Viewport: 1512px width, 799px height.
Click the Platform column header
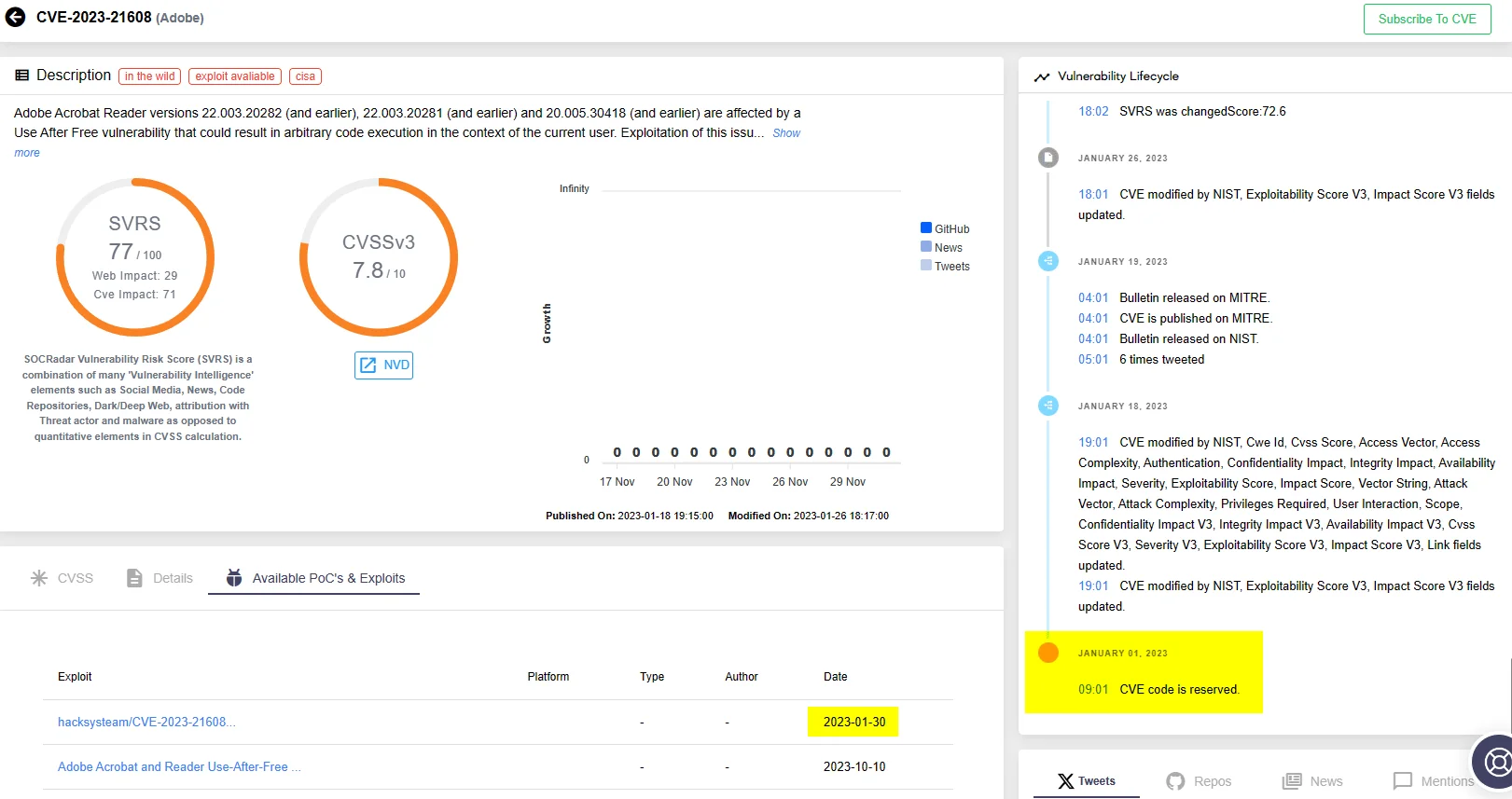pyautogui.click(x=548, y=677)
